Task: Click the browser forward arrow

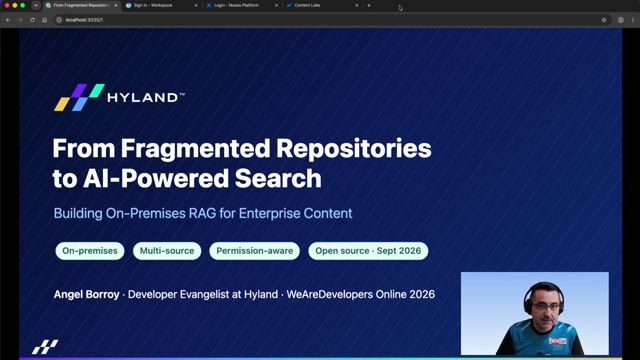Action: (x=20, y=20)
